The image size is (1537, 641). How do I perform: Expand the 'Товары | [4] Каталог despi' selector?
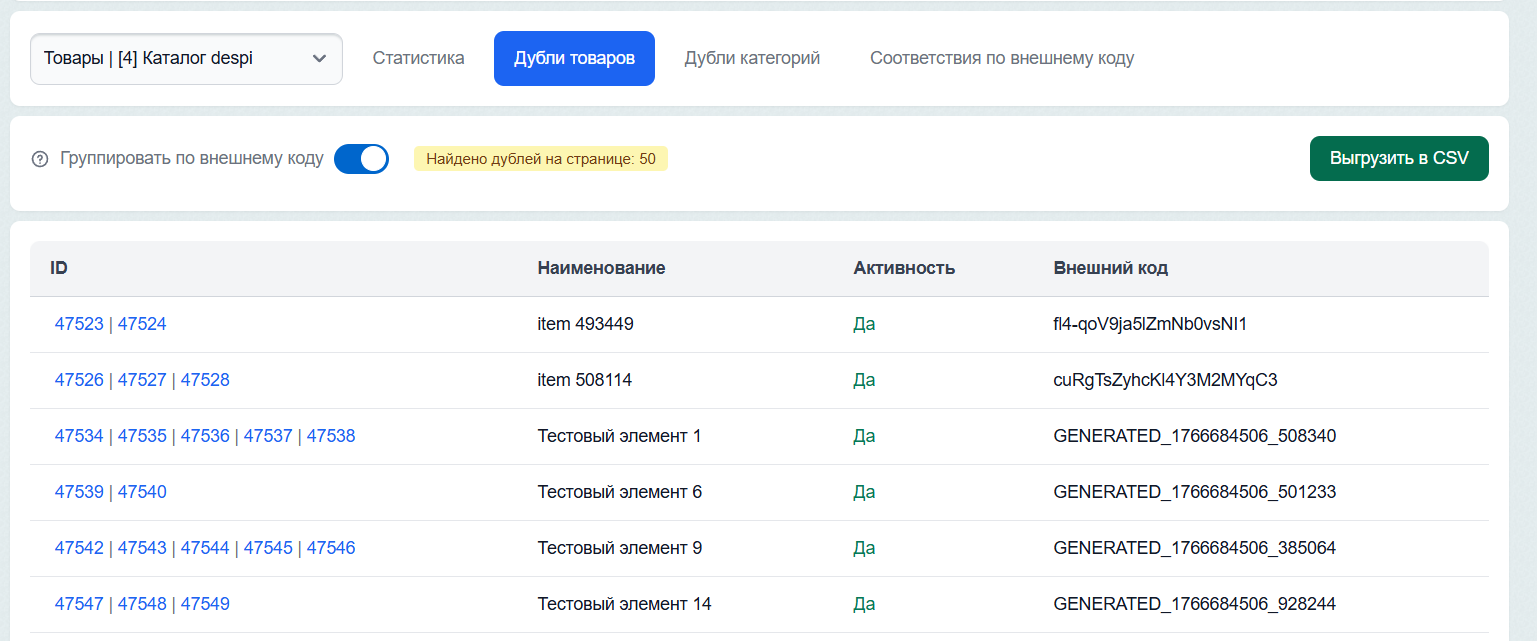coord(186,58)
